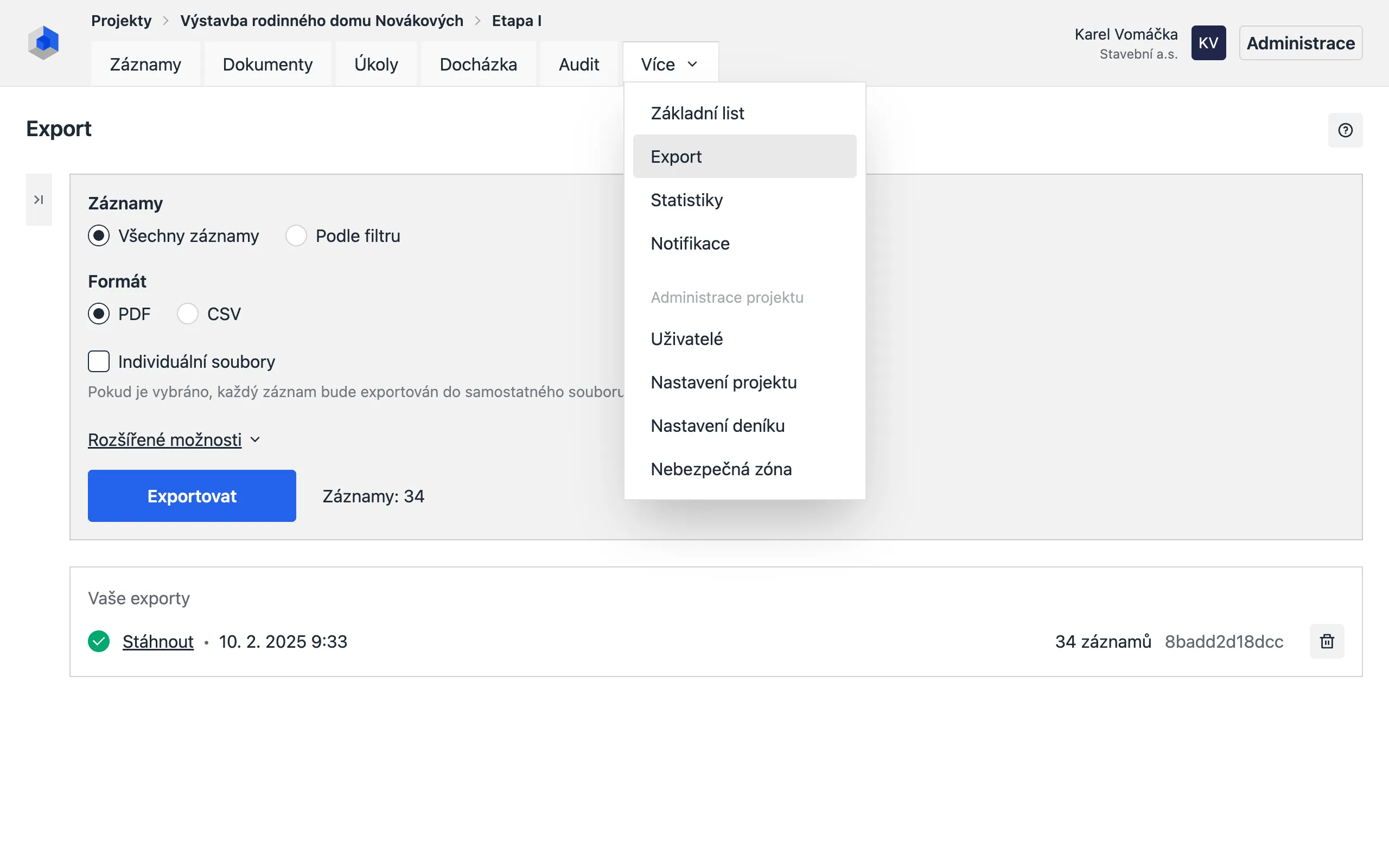This screenshot has width=1389, height=868.
Task: Enable the Individuální soubory checkbox
Action: pos(99,362)
